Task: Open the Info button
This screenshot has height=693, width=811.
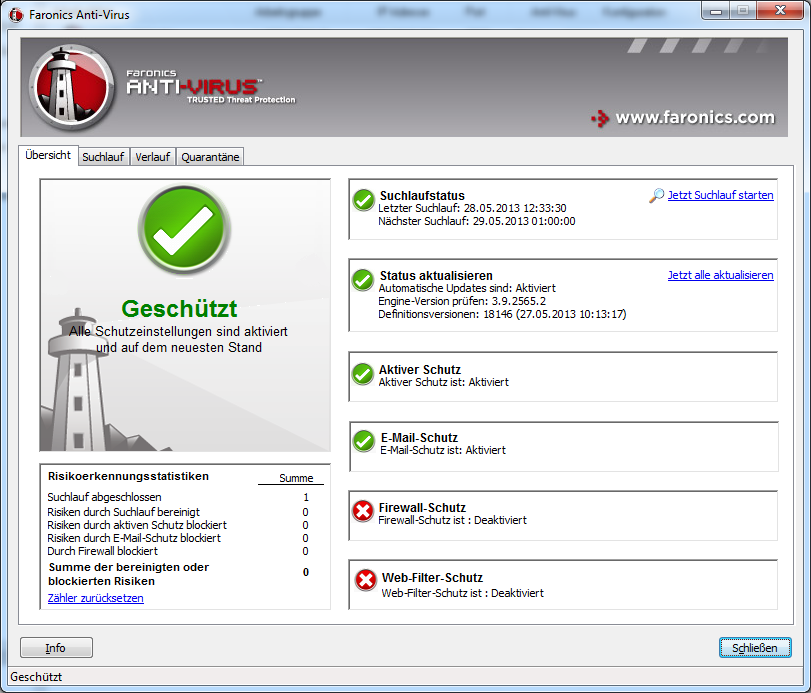Action: (x=56, y=647)
